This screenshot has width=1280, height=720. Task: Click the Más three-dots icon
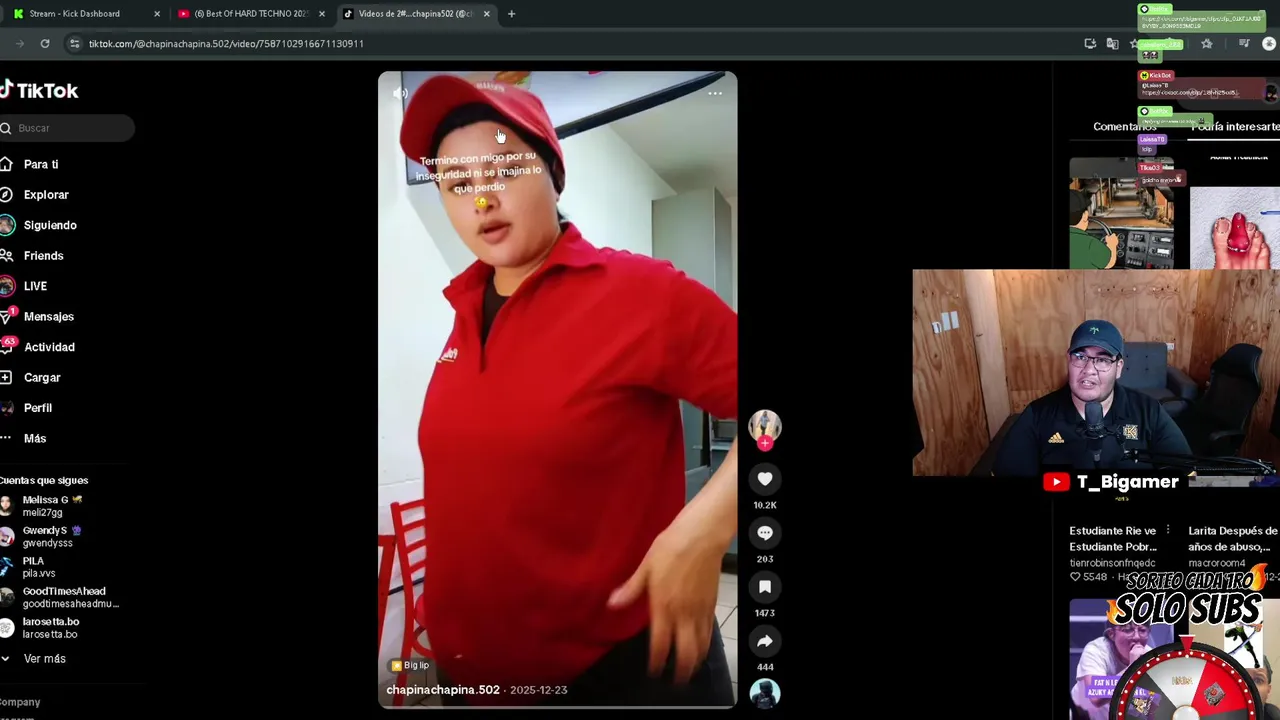[x=6, y=439]
